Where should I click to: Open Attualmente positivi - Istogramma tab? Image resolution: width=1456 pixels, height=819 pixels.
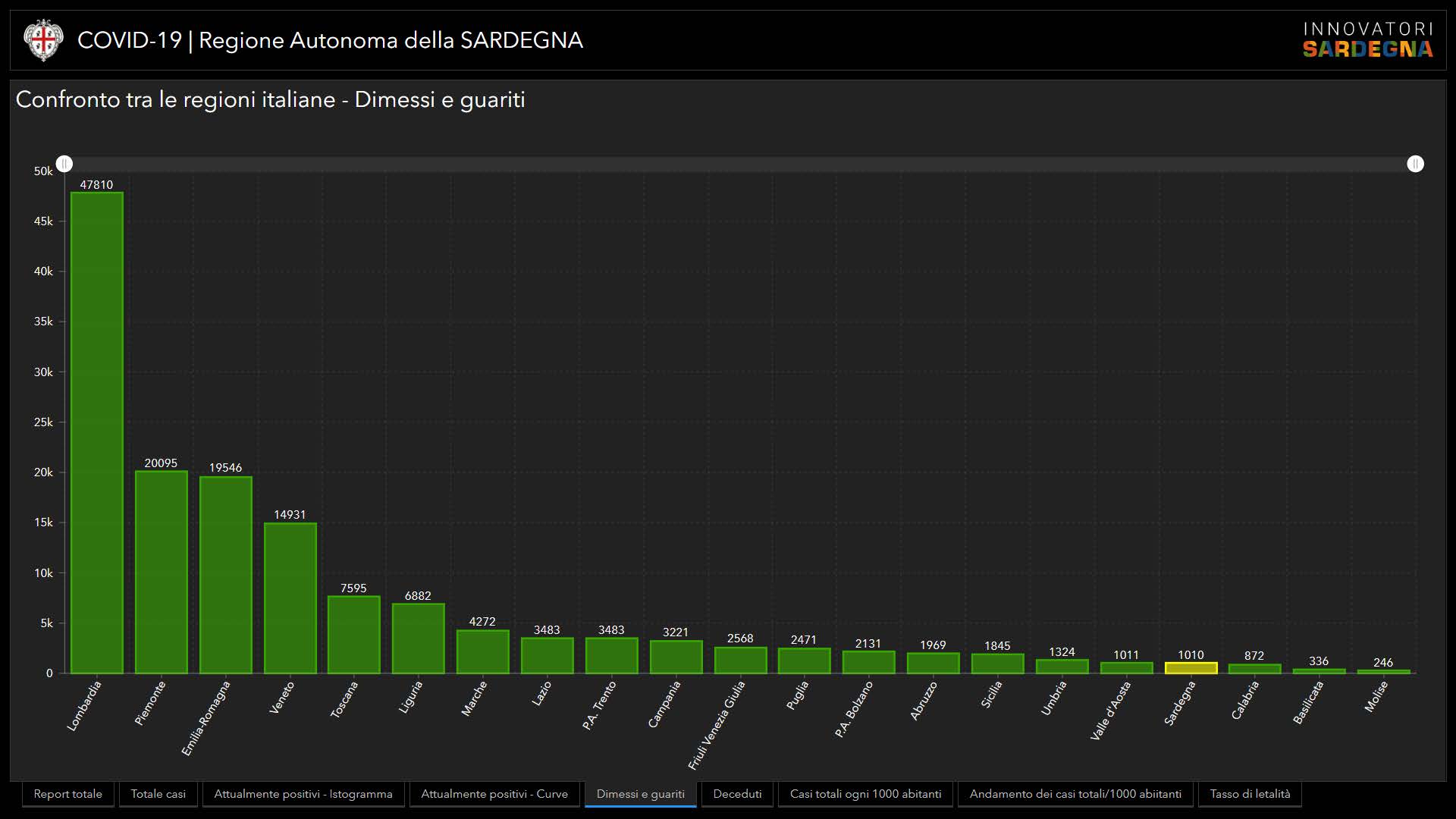[x=303, y=794]
